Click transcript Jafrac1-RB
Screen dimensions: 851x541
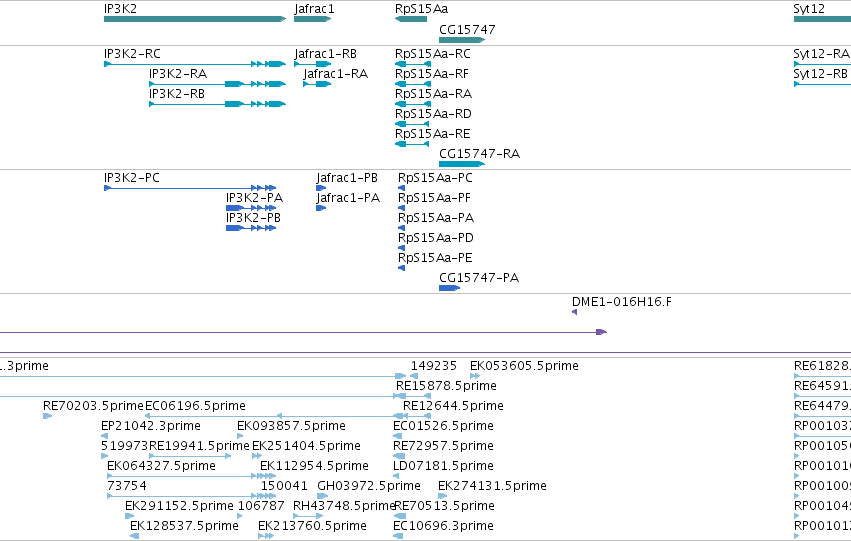(x=313, y=64)
